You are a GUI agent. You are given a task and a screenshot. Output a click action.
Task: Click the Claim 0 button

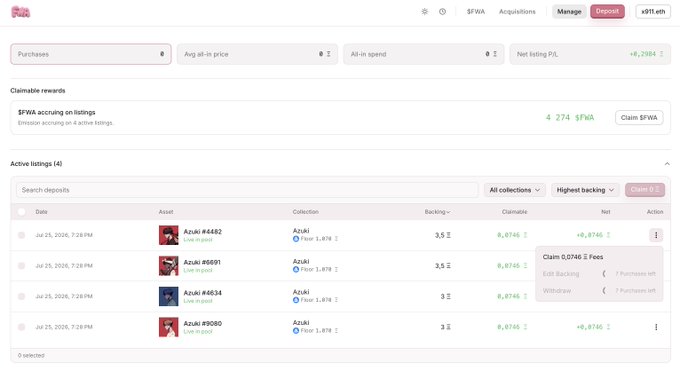point(645,190)
